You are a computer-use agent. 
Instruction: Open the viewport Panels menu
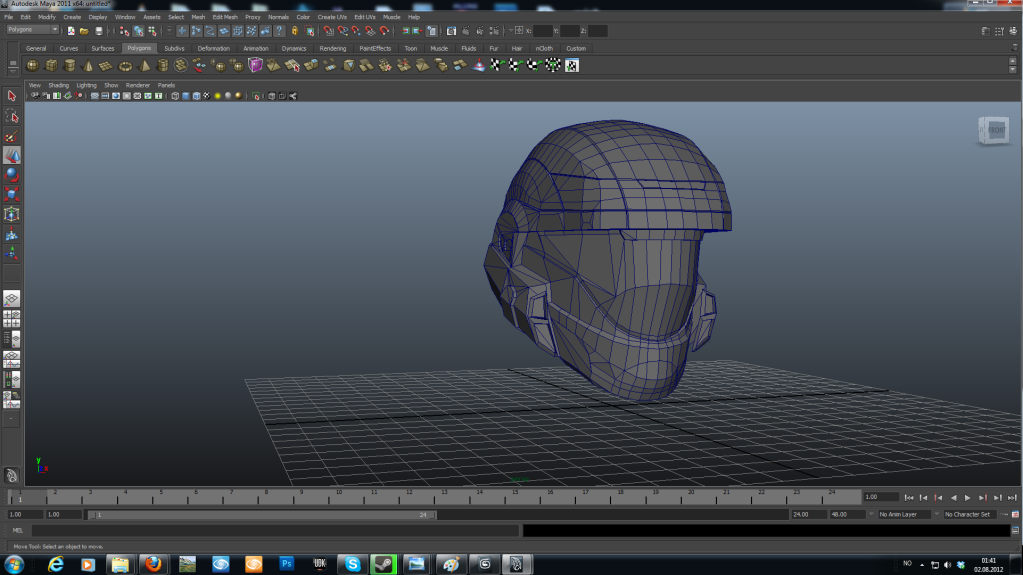click(x=166, y=85)
